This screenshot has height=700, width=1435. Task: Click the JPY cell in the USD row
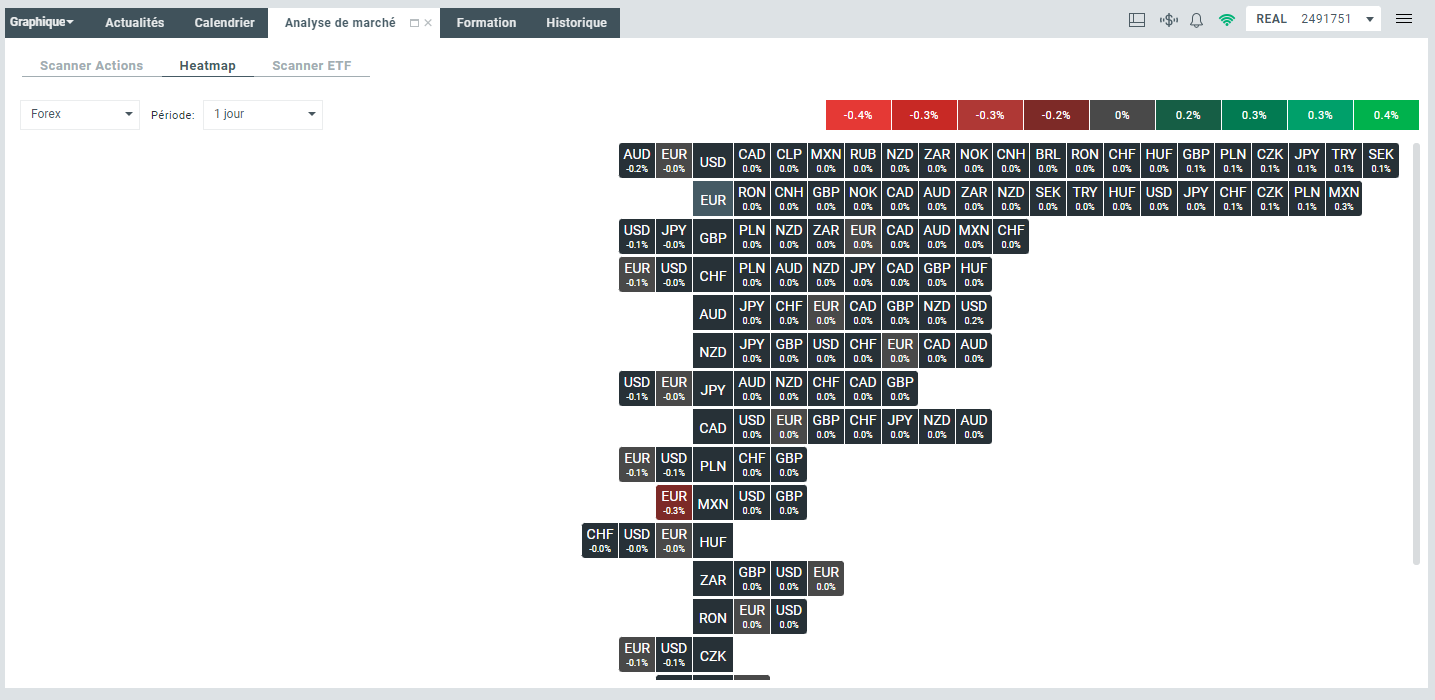[x=1307, y=160]
